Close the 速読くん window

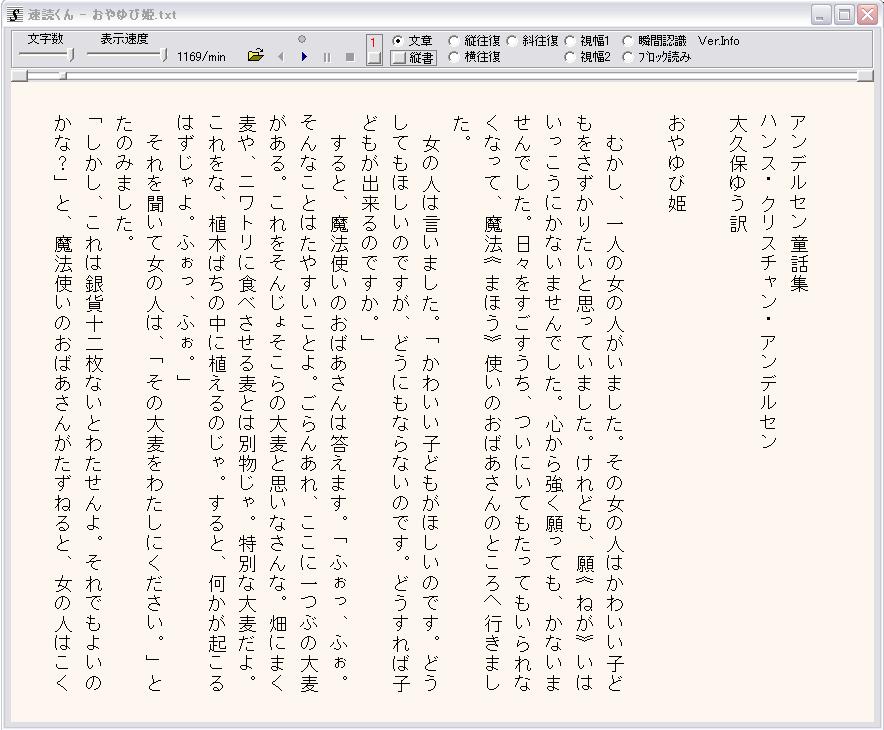867,15
